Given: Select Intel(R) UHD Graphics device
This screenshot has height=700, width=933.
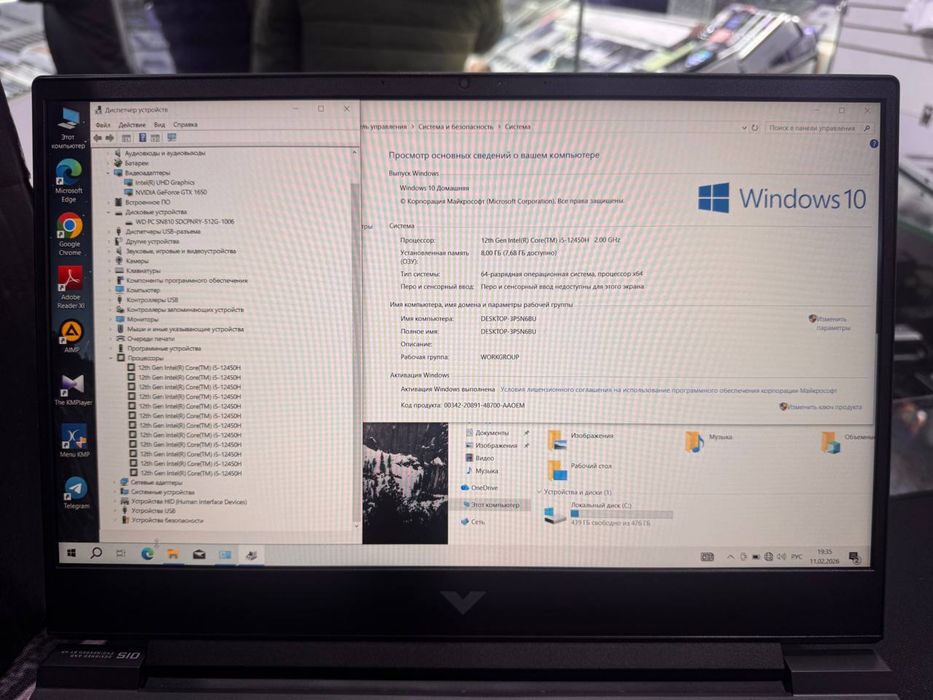Looking at the screenshot, I should pyautogui.click(x=159, y=183).
